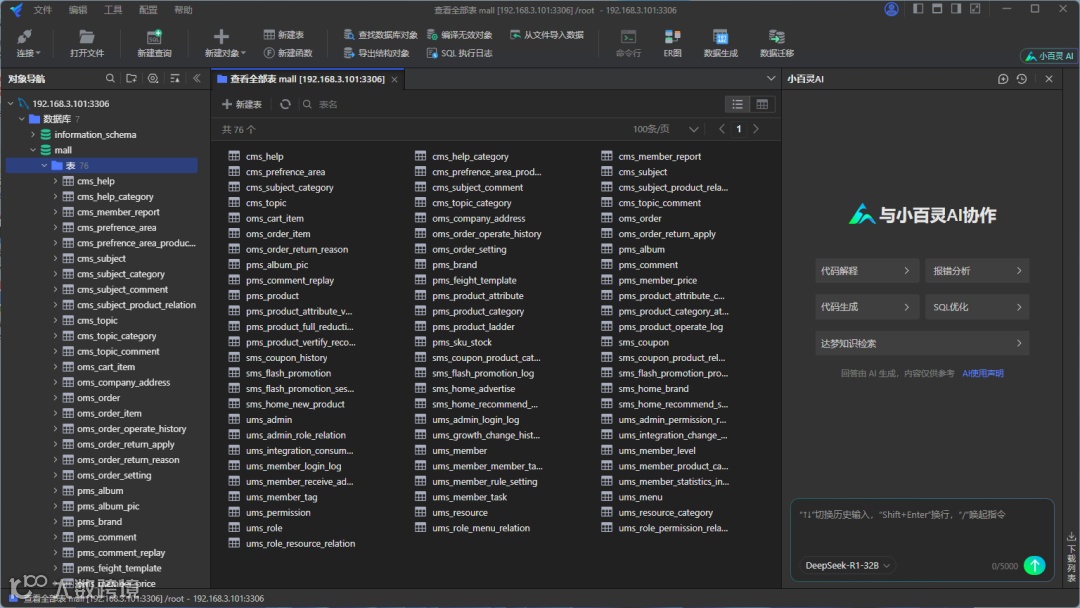Open the 连接 connection tool
The width and height of the screenshot is (1080, 608).
pyautogui.click(x=28, y=43)
